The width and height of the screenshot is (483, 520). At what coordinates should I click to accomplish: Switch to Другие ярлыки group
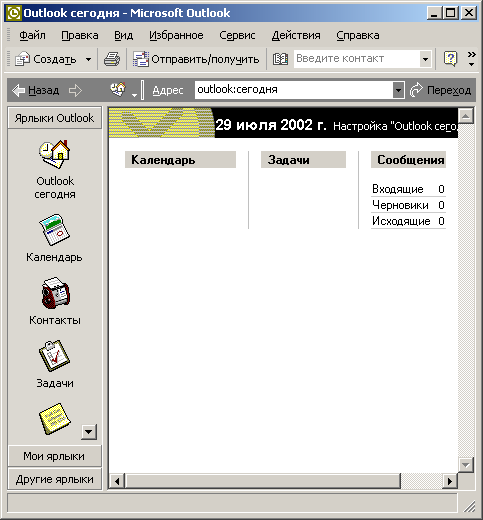pos(55,479)
